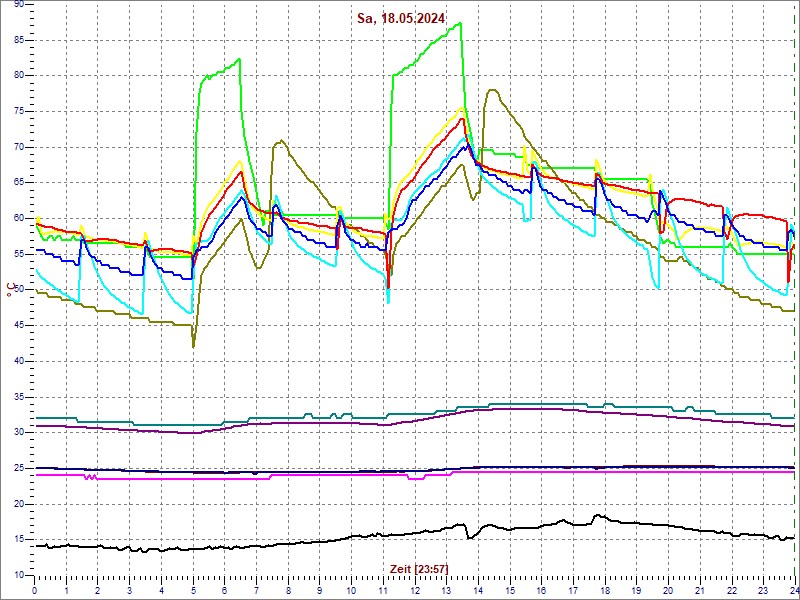Click the '°C' temperature axis label
This screenshot has height=600, width=800.
[x=9, y=290]
